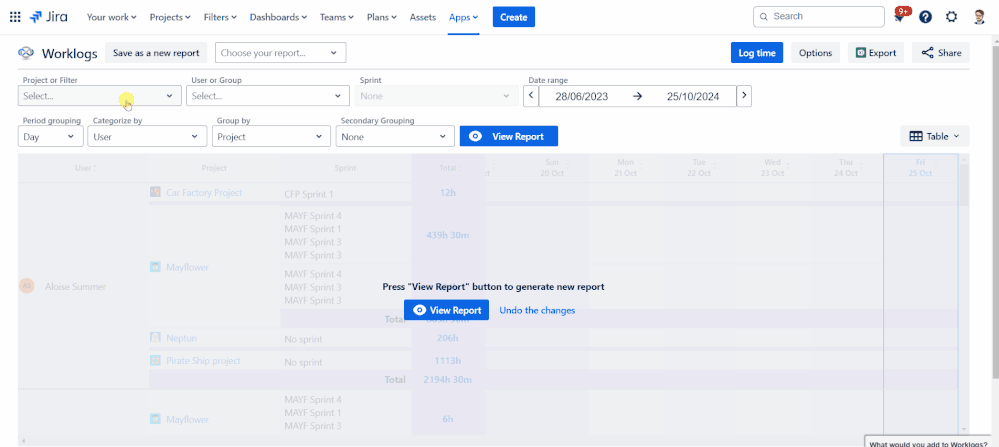Open the Period grouping Day dropdown
999x447 pixels.
[51, 136]
